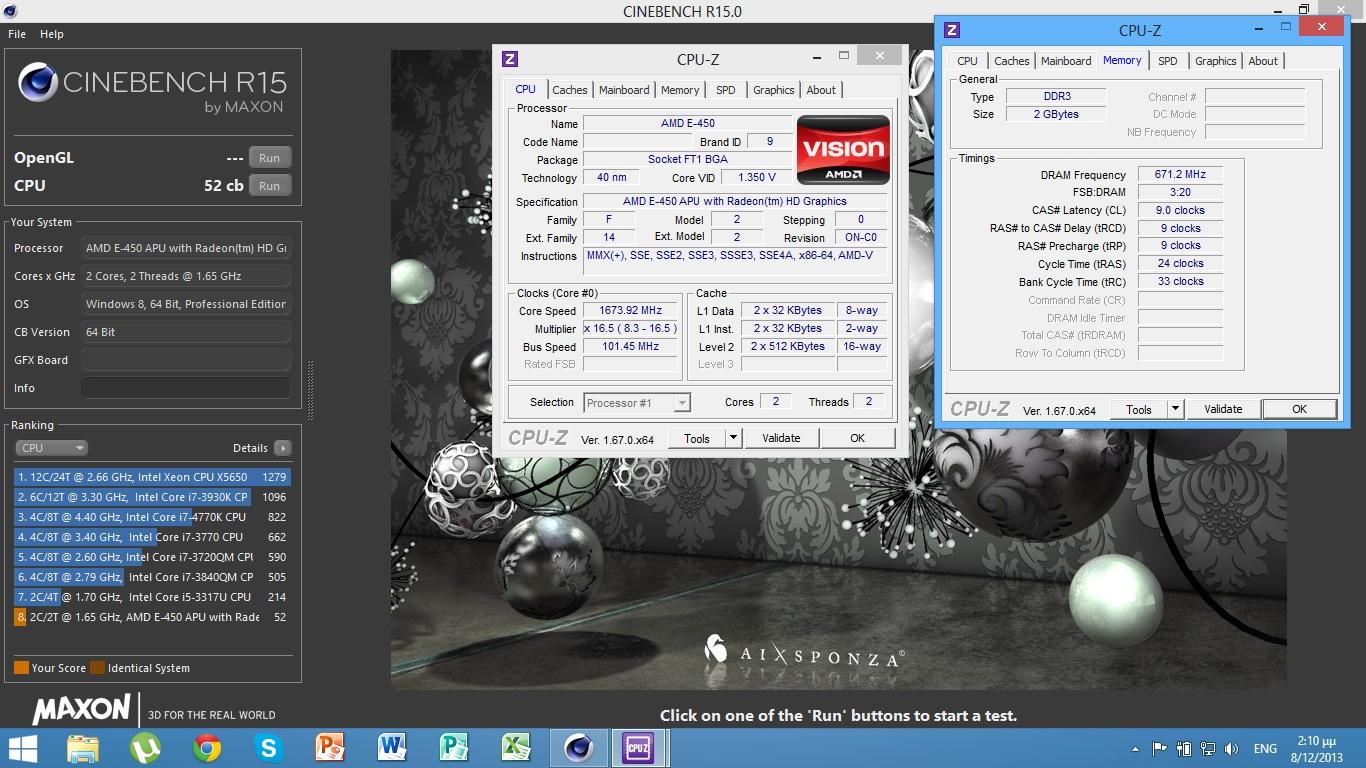Run the CPU benchmark

[270, 186]
